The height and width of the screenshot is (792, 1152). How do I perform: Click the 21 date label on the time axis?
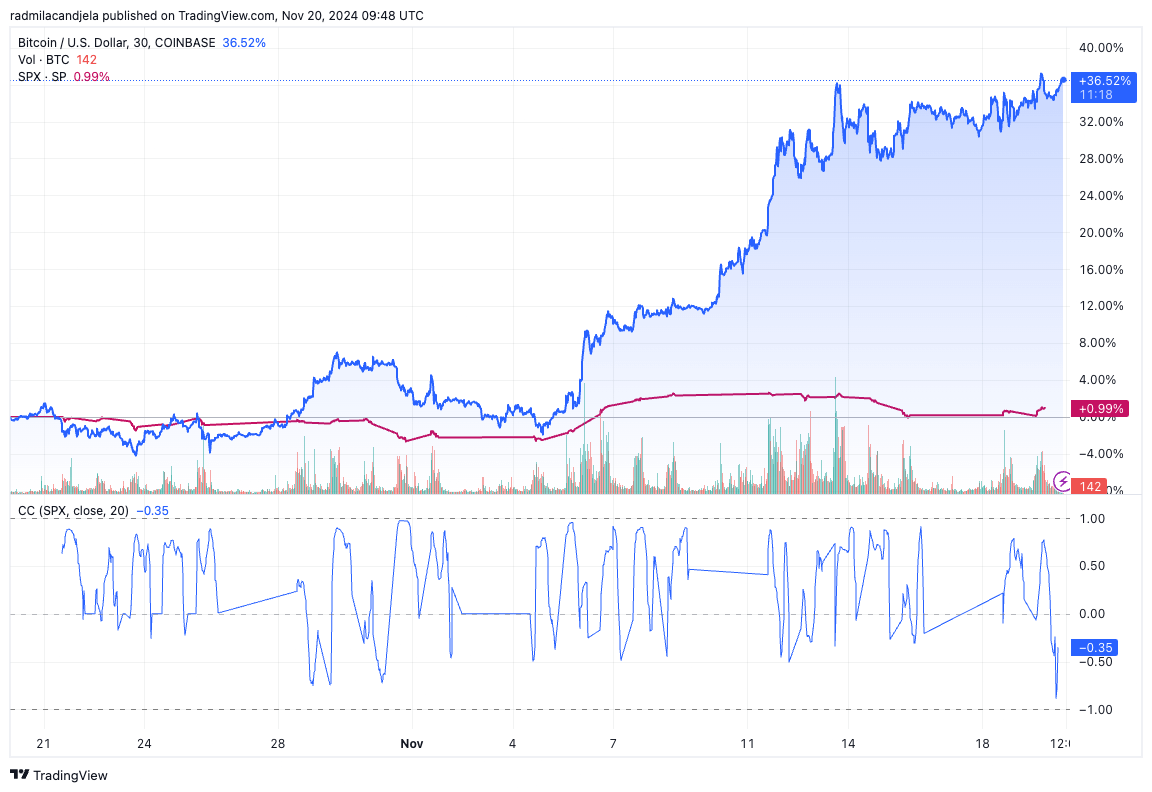point(43,744)
